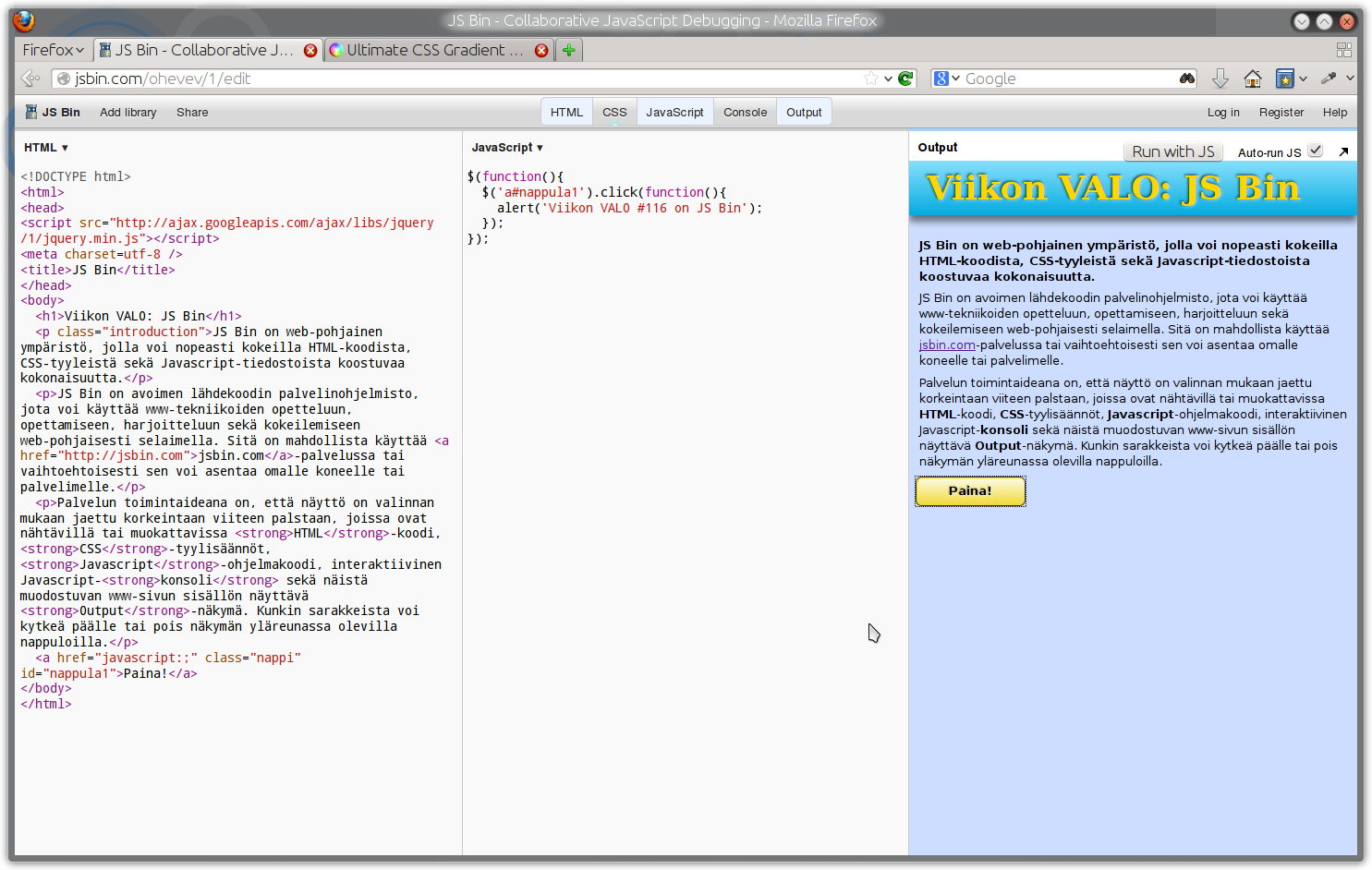This screenshot has width=1372, height=870.
Task: Select the Google search engine icon
Action: point(941,79)
